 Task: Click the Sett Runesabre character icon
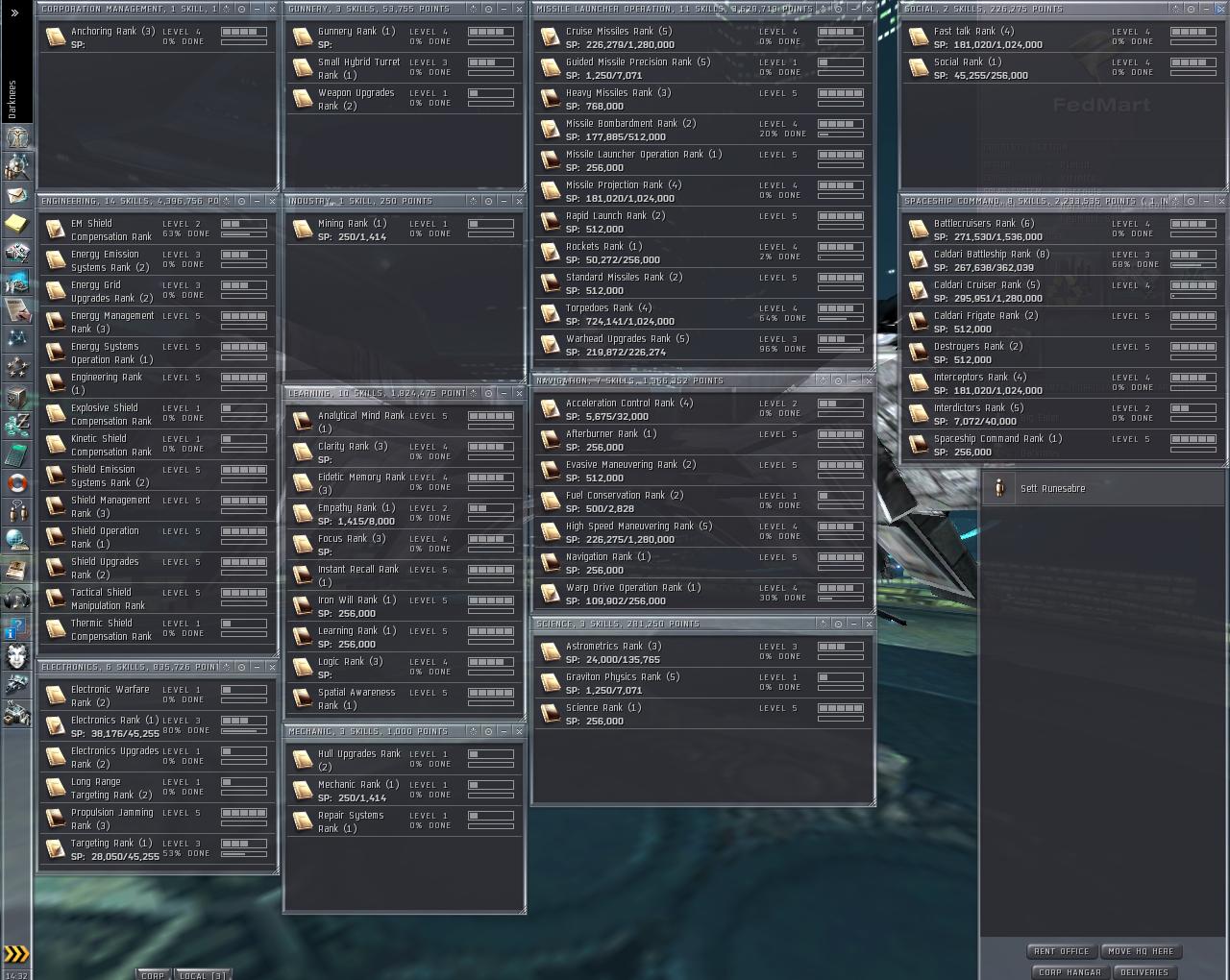pyautogui.click(x=999, y=488)
